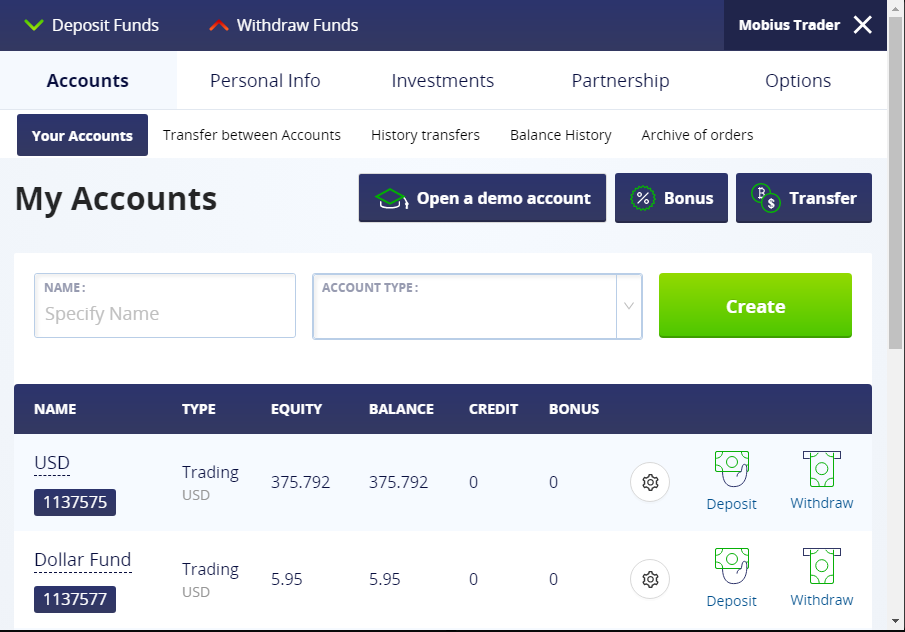
Task: Click the Deposit Funds link
Action: (x=105, y=25)
